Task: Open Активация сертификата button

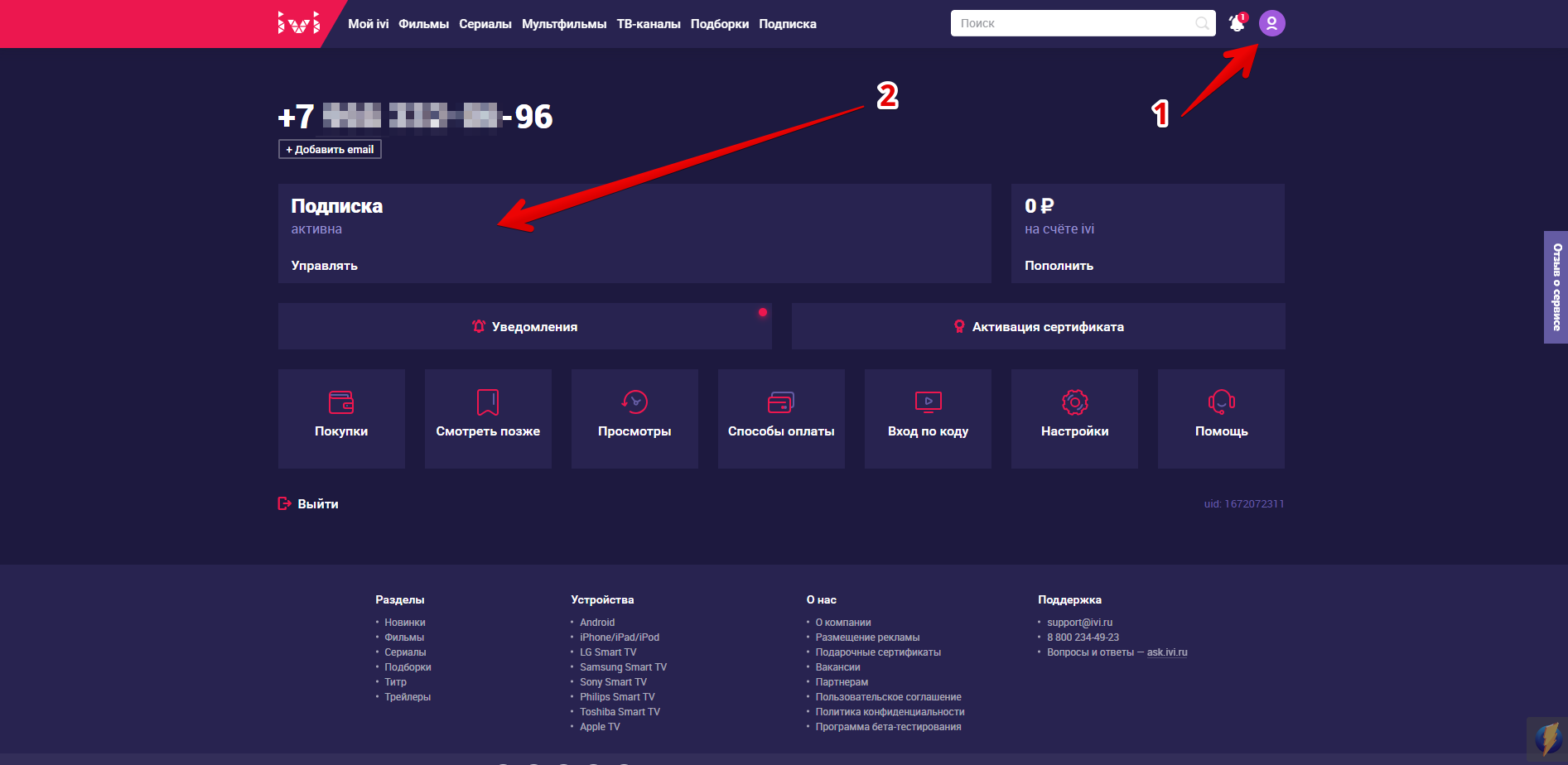Action: (1039, 326)
